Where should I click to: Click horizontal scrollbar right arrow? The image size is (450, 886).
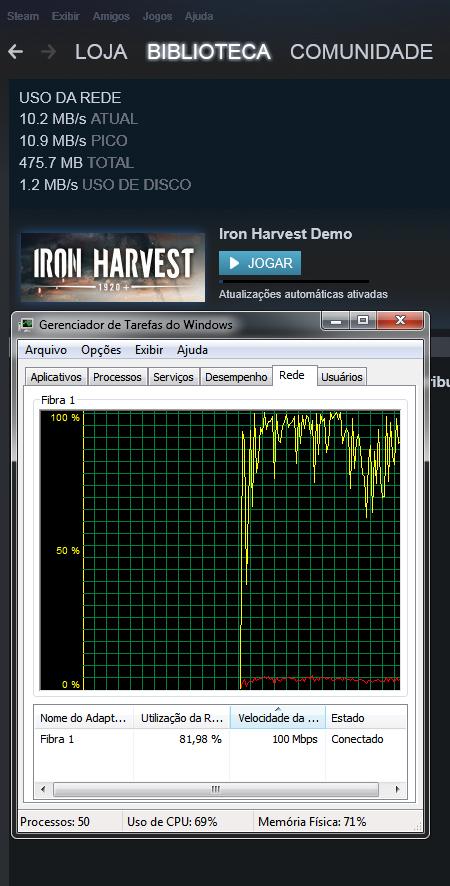point(397,789)
